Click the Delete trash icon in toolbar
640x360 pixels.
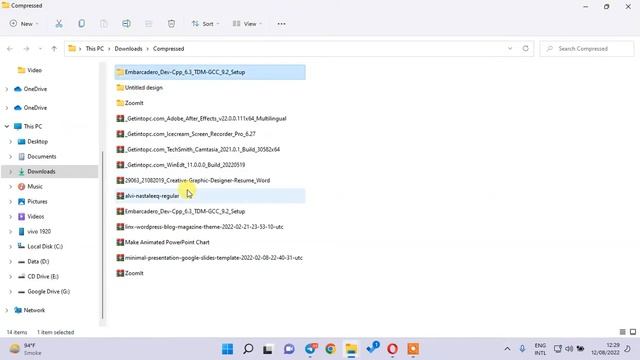click(171, 24)
